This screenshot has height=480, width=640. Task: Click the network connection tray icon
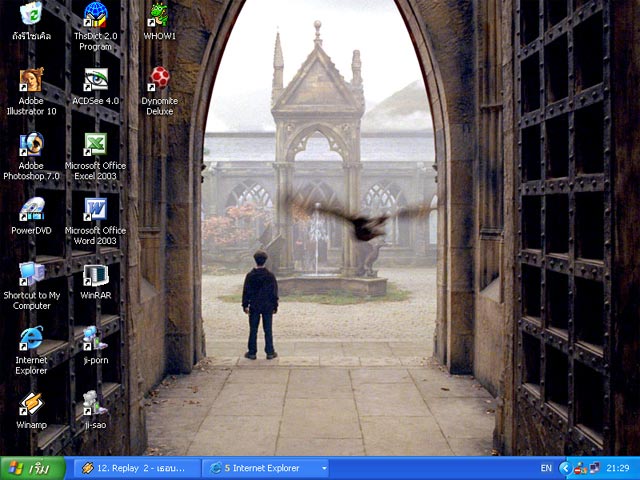tap(595, 468)
